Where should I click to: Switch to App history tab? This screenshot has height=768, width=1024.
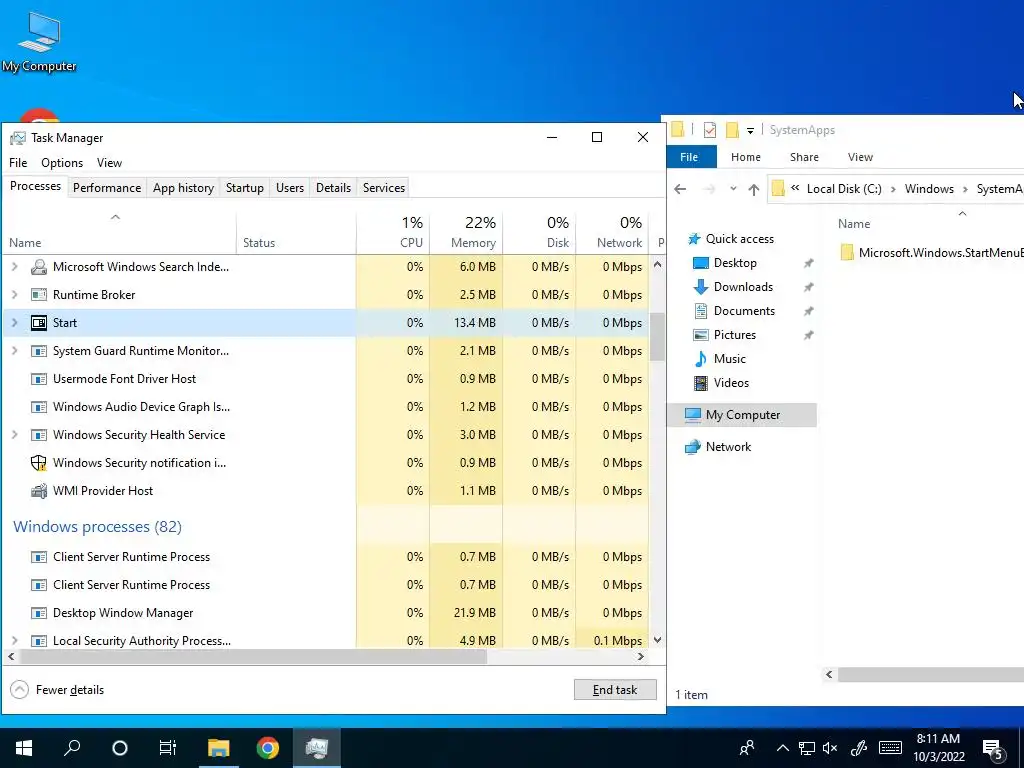click(184, 187)
